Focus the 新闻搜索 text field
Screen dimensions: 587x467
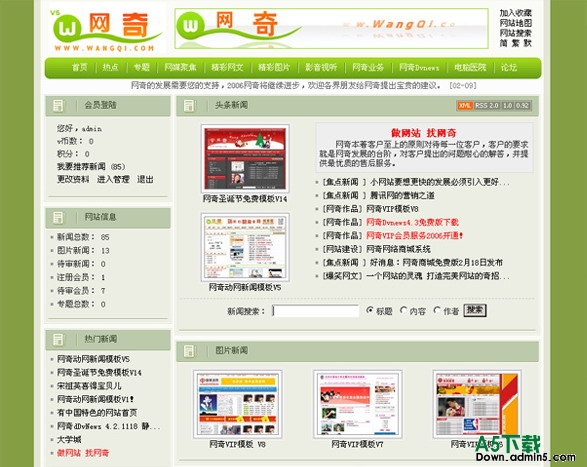pos(316,310)
